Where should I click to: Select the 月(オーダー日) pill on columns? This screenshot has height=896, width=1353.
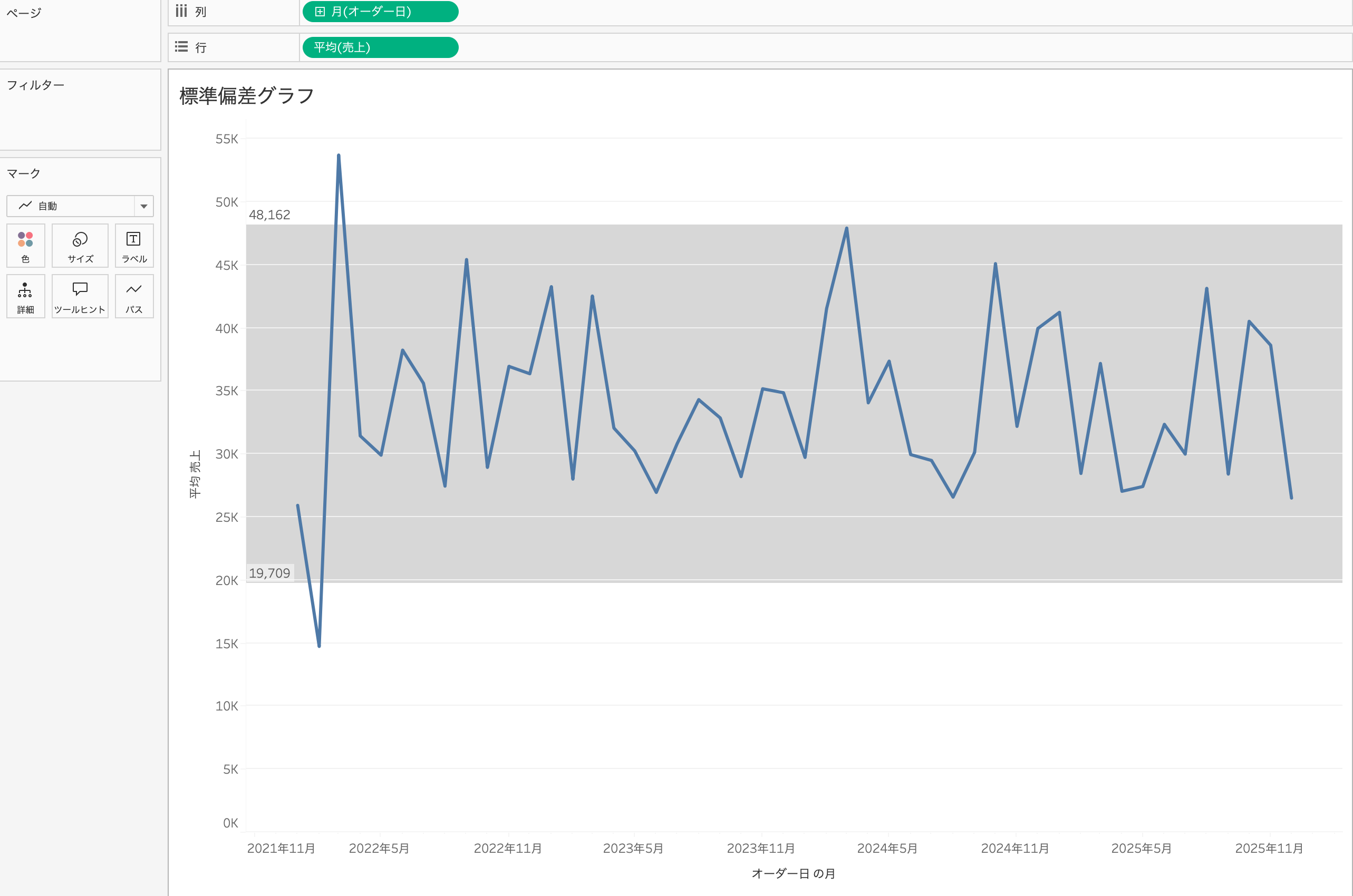[389, 12]
